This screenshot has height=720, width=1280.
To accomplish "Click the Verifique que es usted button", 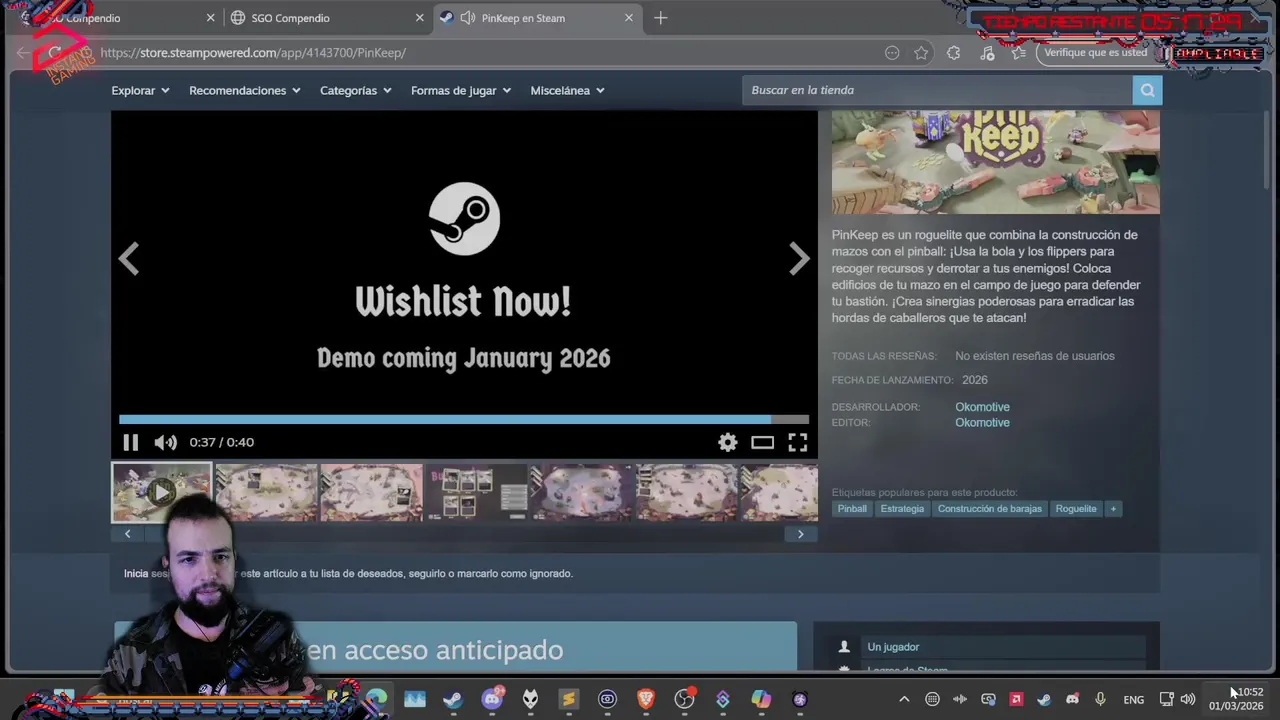I will [1096, 53].
